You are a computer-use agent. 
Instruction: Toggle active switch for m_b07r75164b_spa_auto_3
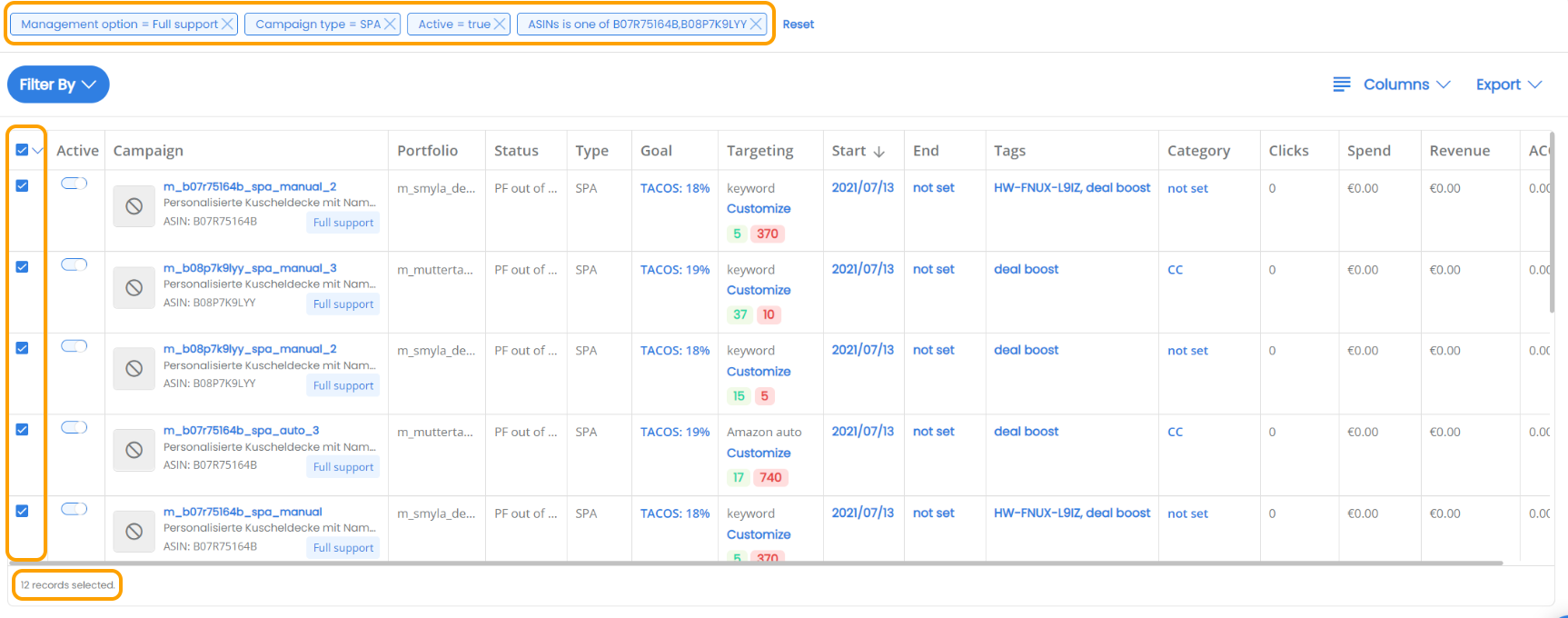click(x=74, y=427)
